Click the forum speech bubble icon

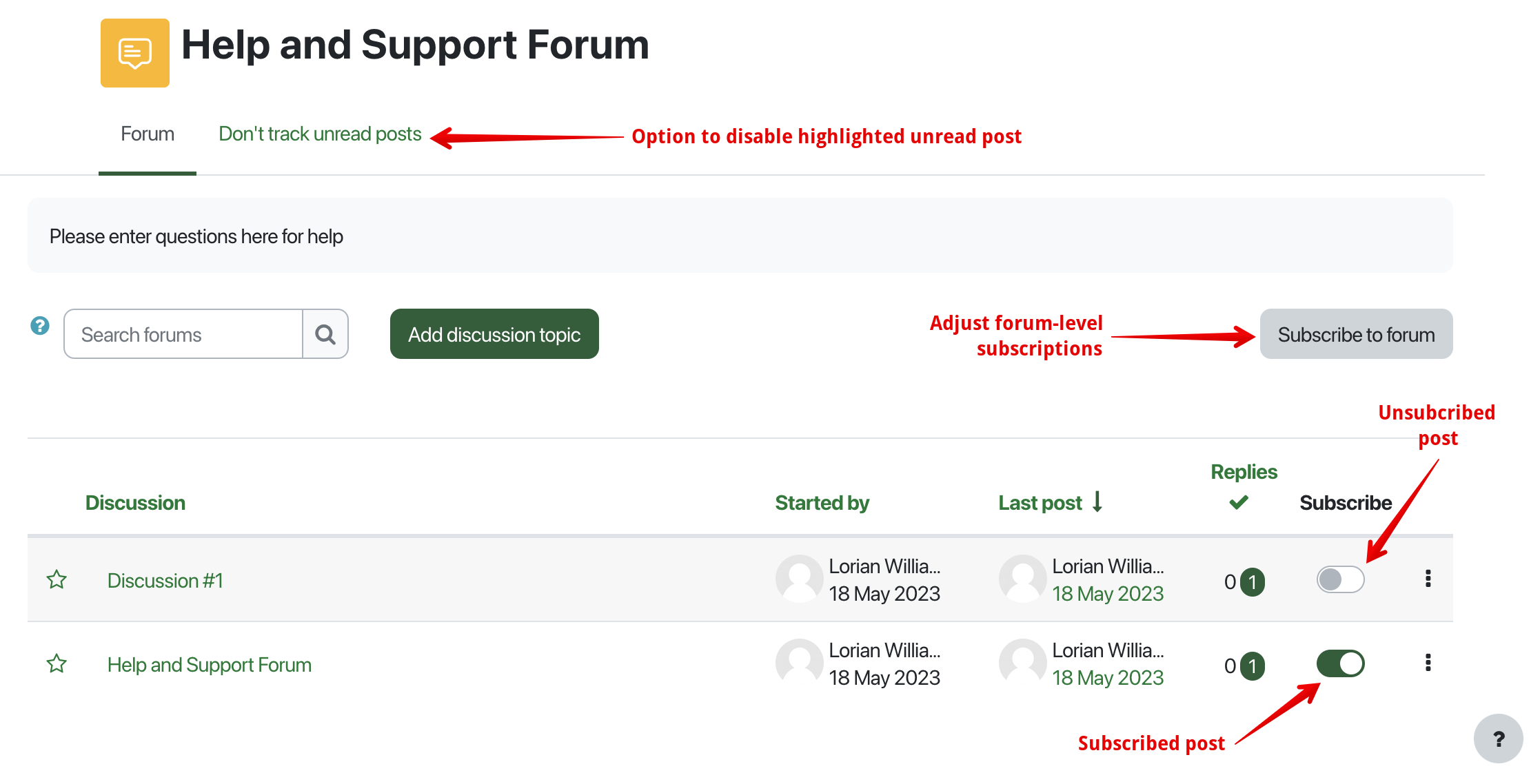coord(134,53)
